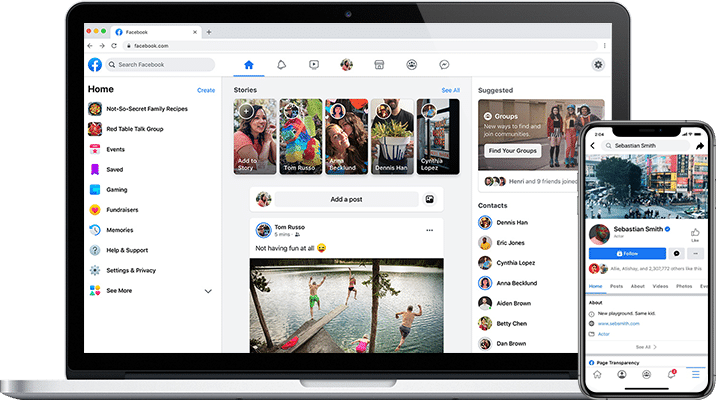Open Cynthia Lopez's story
Screen dimensions: 716x400
pyautogui.click(x=438, y=137)
